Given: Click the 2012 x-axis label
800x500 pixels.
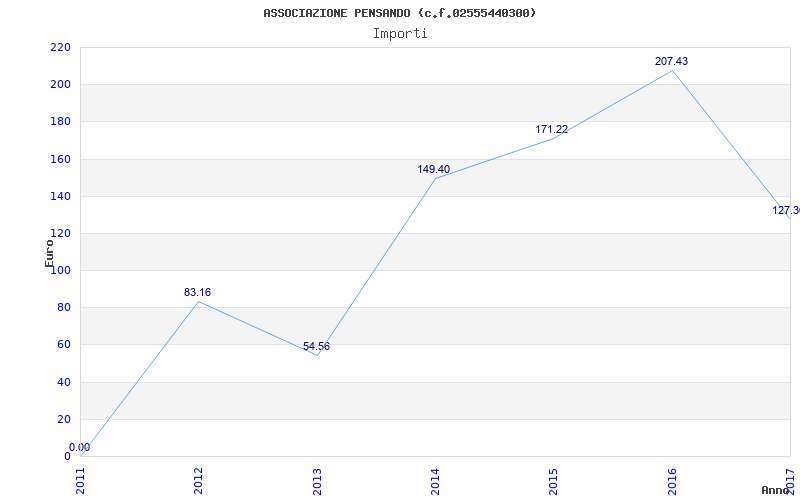Looking at the screenshot, I should pyautogui.click(x=198, y=481).
